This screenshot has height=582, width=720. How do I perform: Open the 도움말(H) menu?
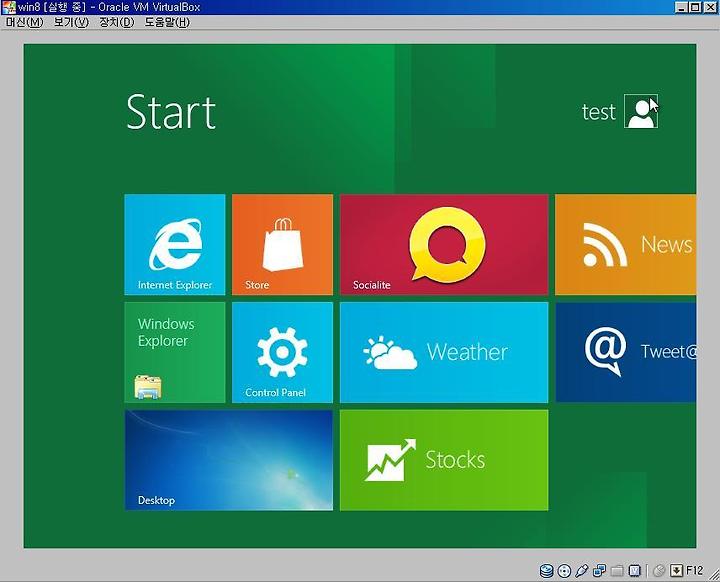(x=167, y=22)
